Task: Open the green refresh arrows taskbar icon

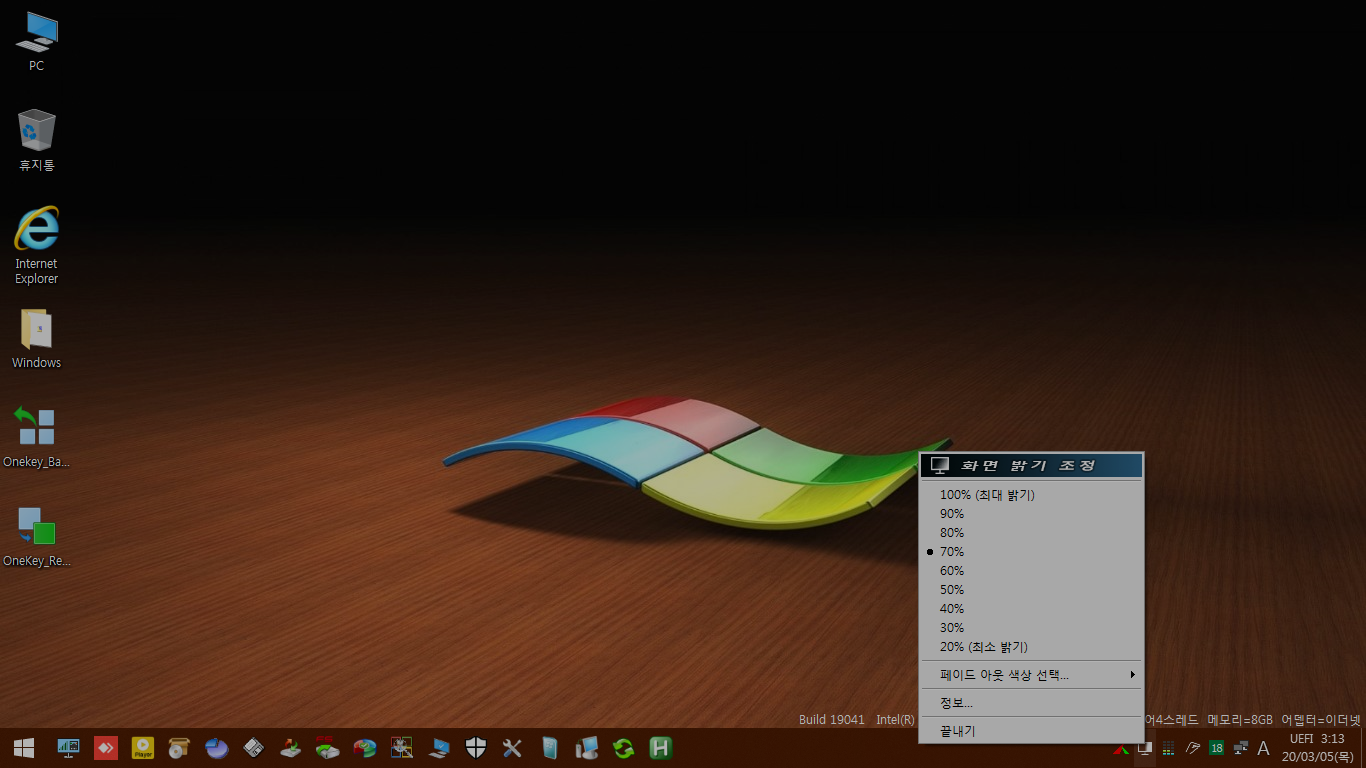Action: click(624, 748)
